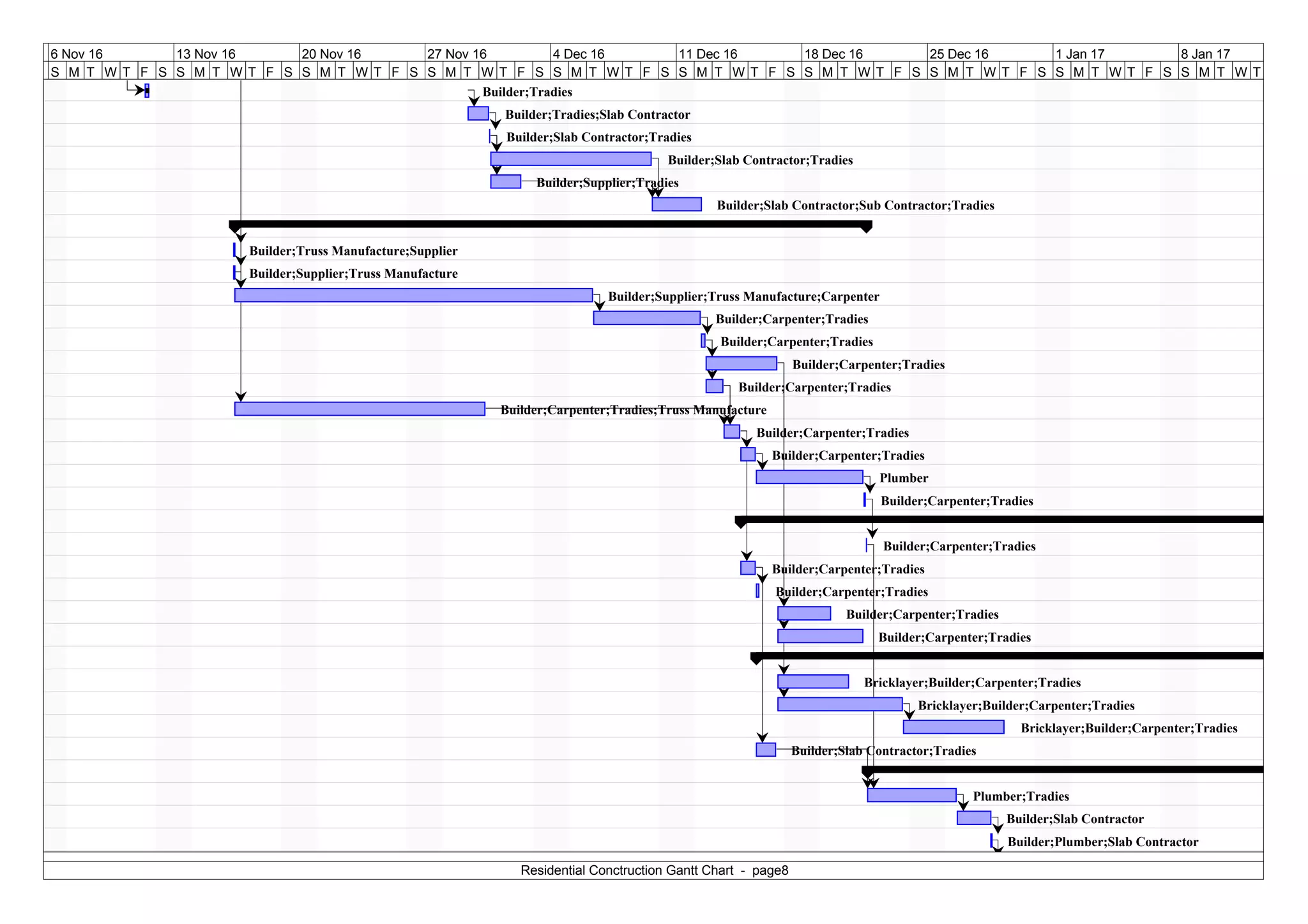Click the last Bricklayer;Builder;Carpenter;Tradies bar
Image resolution: width=1308 pixels, height=924 pixels.
[954, 727]
